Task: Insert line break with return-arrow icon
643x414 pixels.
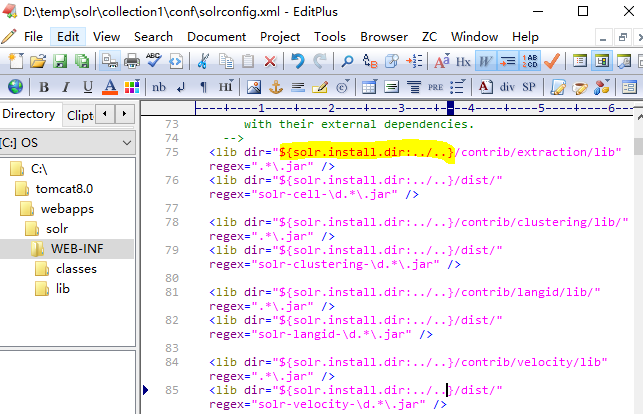Action: pyautogui.click(x=181, y=87)
